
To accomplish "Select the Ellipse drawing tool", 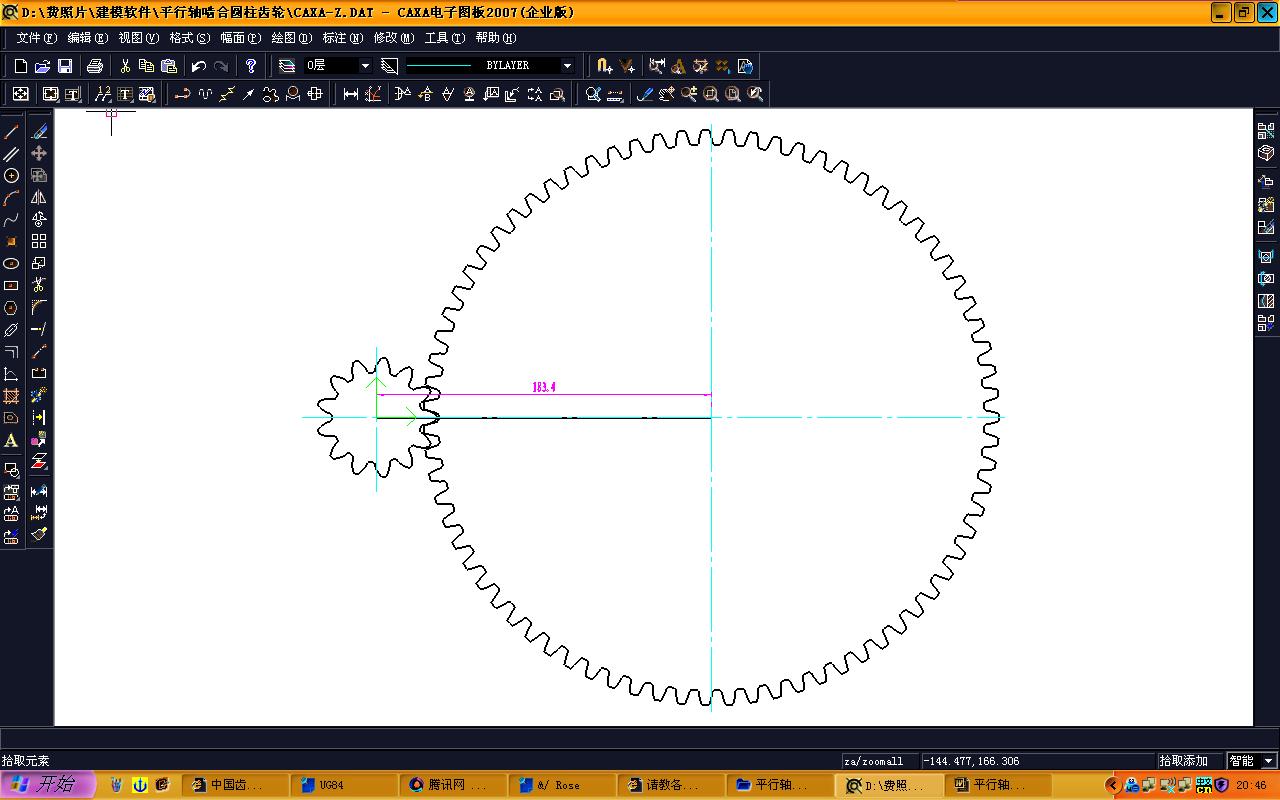I will click(x=12, y=264).
